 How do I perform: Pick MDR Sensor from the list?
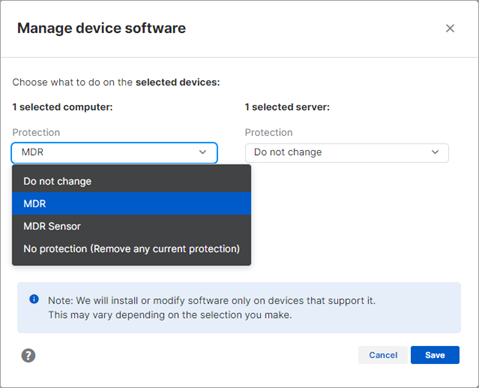pyautogui.click(x=131, y=226)
